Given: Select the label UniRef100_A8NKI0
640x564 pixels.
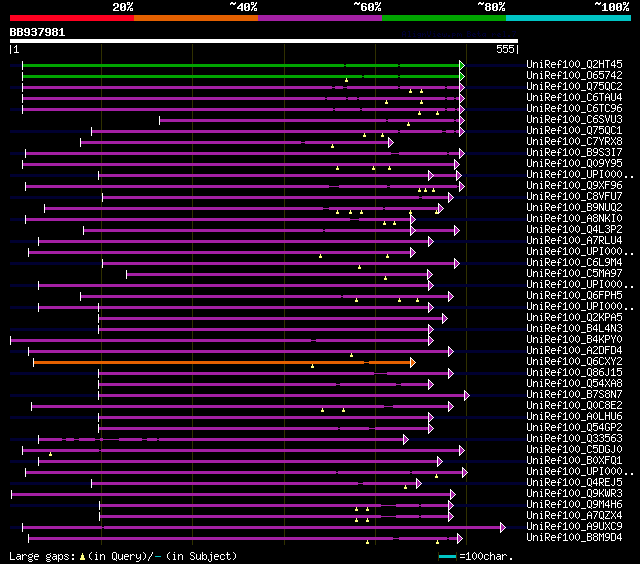Looking at the screenshot, I should coord(574,219).
